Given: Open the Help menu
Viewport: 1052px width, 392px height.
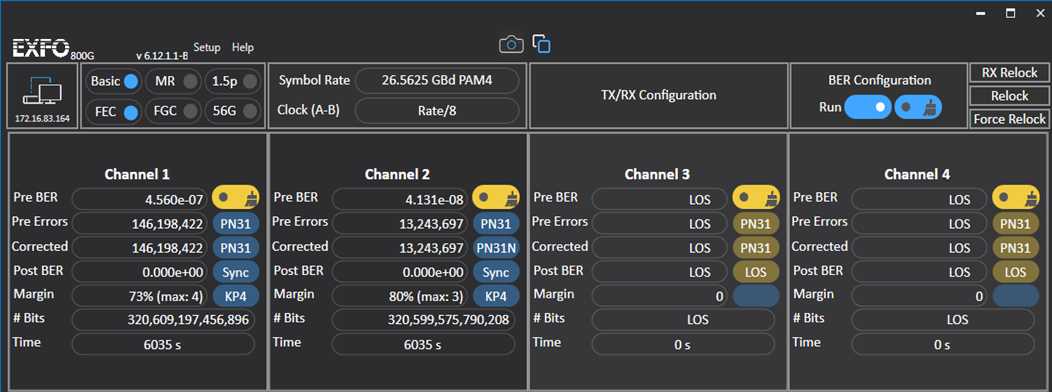Looking at the screenshot, I should pyautogui.click(x=243, y=48).
